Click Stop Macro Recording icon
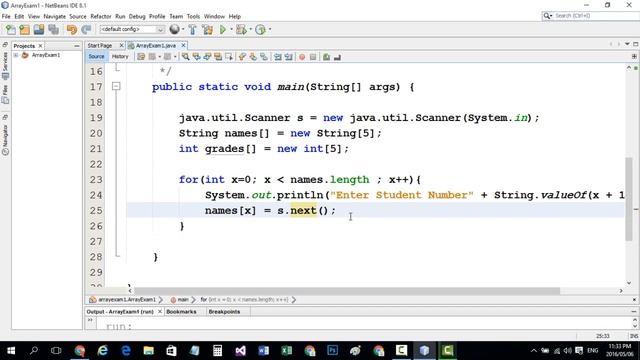The image size is (640, 360). (x=313, y=57)
